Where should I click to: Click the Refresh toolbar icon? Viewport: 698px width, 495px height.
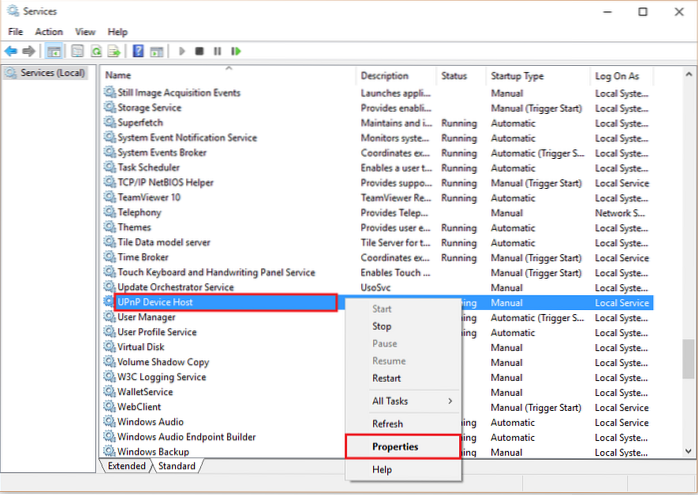96,51
